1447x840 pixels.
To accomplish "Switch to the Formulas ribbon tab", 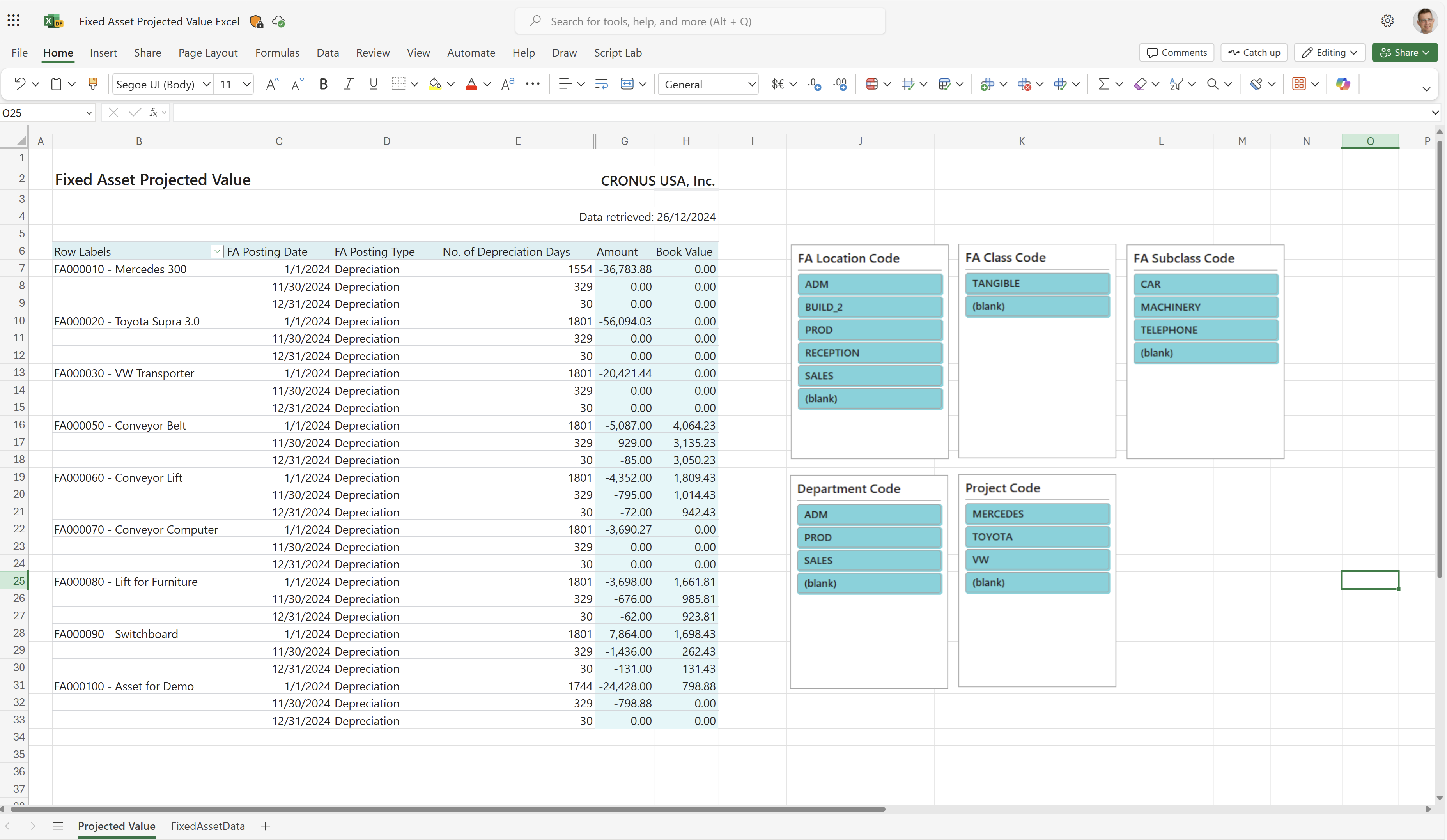I will 277,52.
